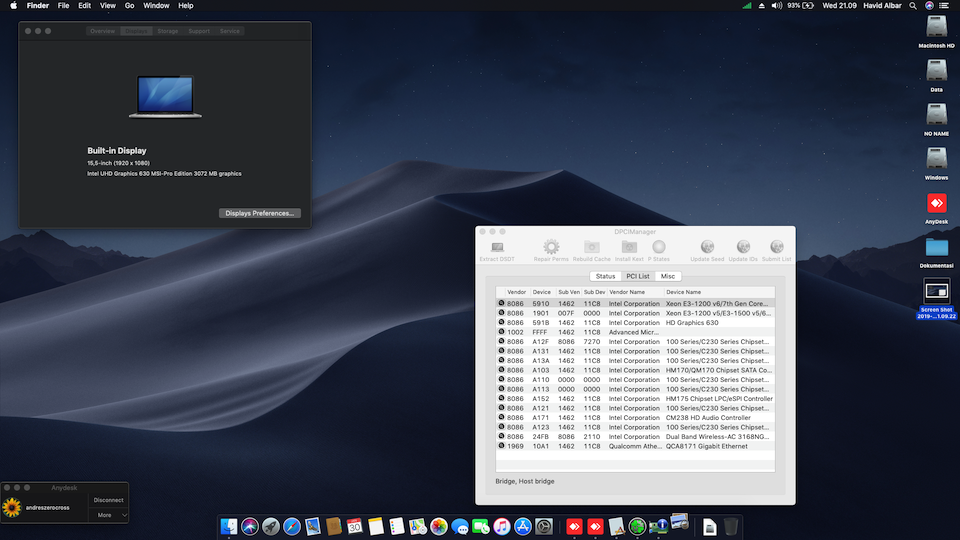The height and width of the screenshot is (540, 960).
Task: Expand the More dropdown in AnyDesk panel
Action: [109, 515]
